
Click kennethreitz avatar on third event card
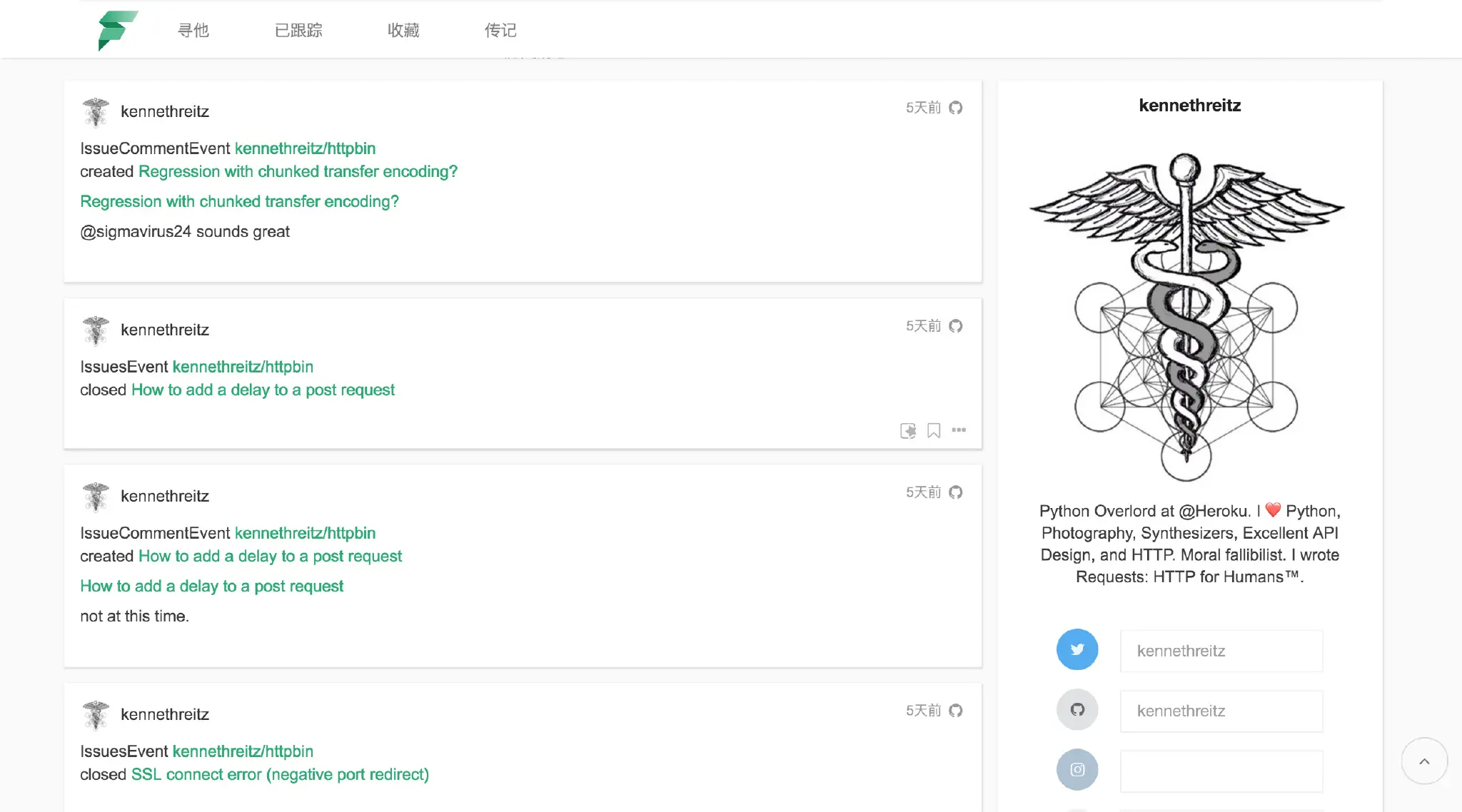click(96, 497)
